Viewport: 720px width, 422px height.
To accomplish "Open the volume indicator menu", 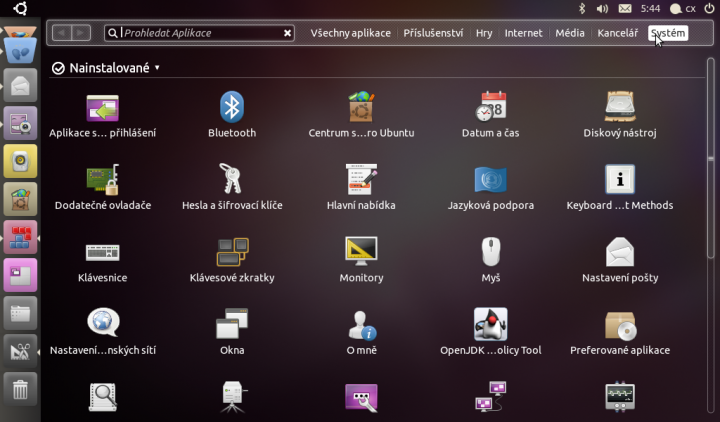I will 602,9.
